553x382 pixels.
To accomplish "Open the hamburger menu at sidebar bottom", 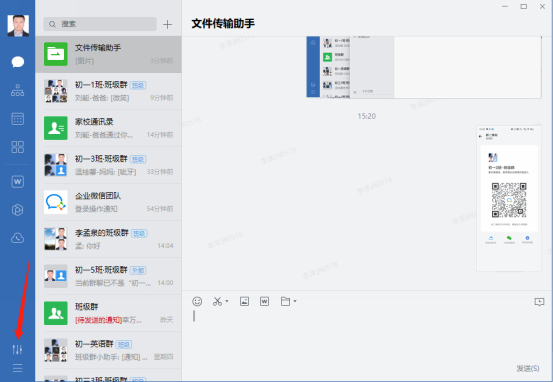I will [x=17, y=368].
